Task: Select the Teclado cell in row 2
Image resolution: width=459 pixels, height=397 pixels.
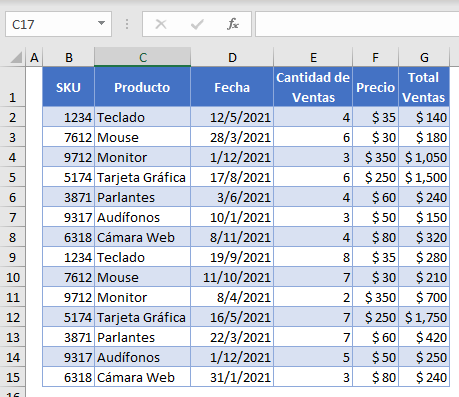Action: 142,117
